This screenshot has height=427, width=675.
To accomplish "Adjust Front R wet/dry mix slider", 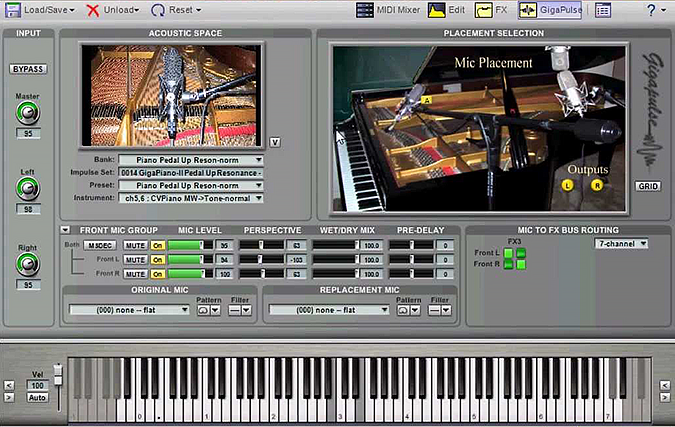I will click(x=335, y=274).
